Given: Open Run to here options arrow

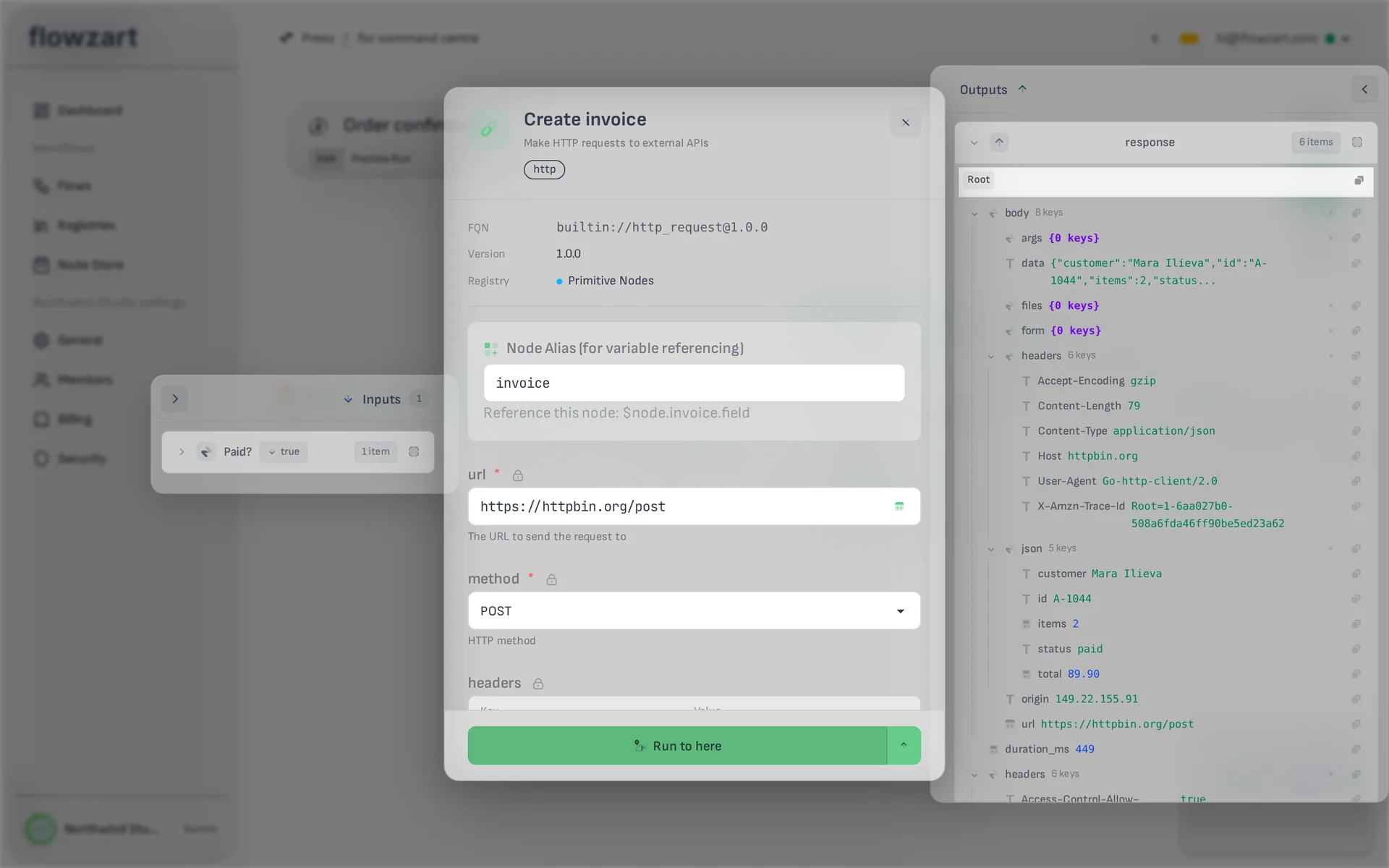Looking at the screenshot, I should (904, 746).
